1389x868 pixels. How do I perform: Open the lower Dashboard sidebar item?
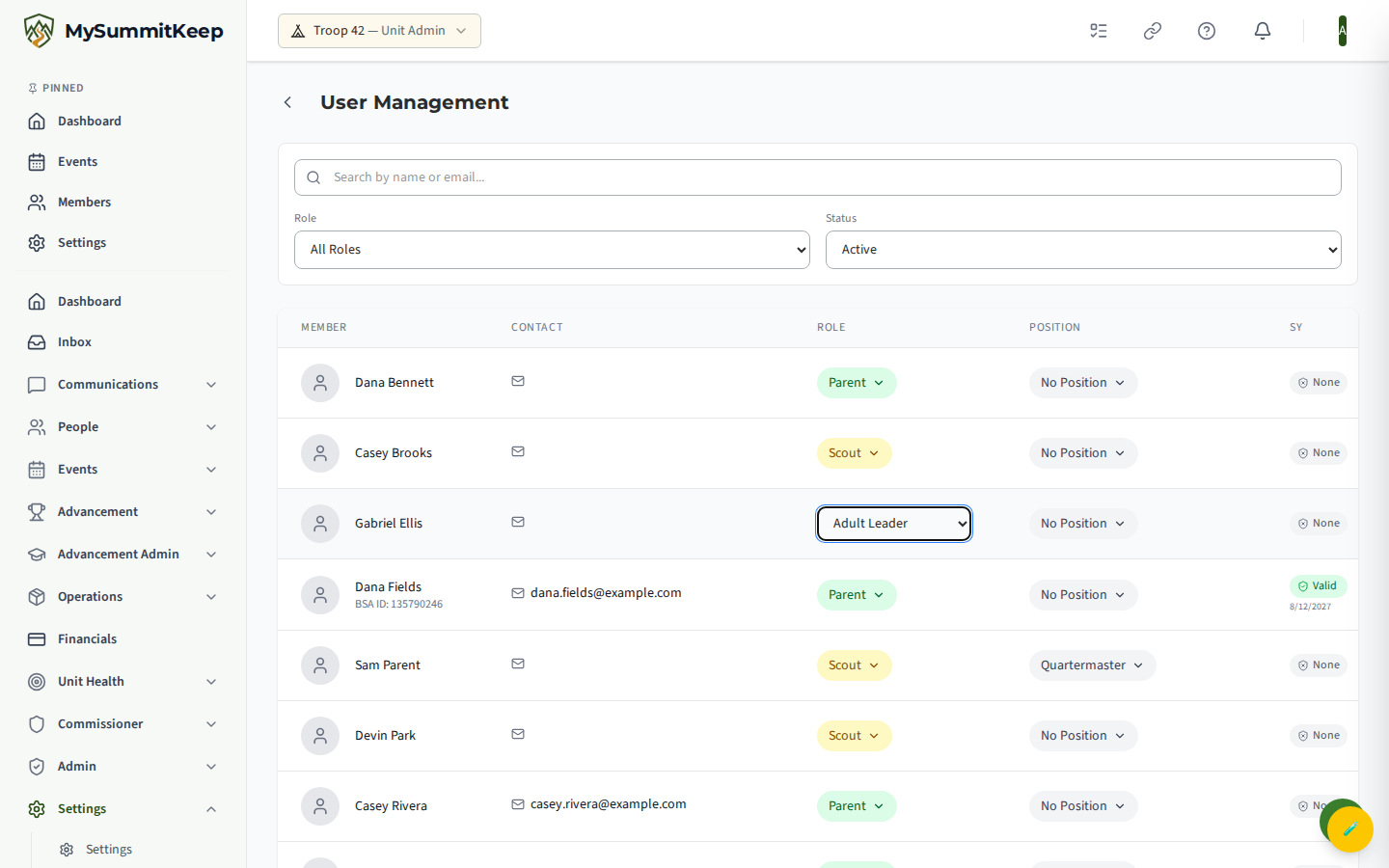(x=123, y=301)
